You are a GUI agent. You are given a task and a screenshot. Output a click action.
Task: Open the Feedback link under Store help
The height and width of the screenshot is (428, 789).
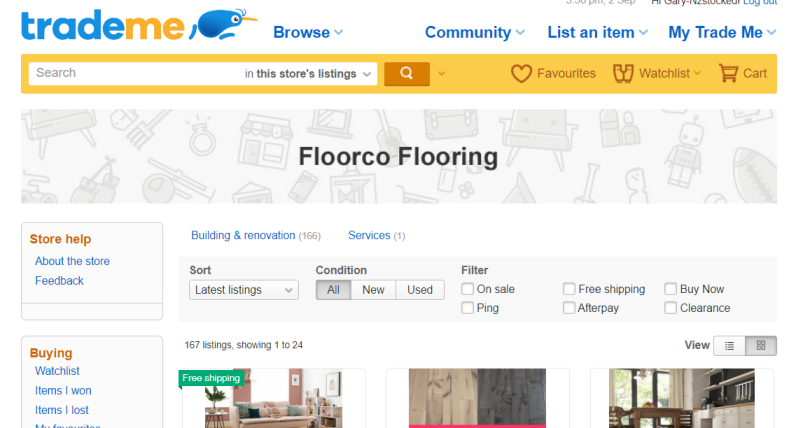59,281
